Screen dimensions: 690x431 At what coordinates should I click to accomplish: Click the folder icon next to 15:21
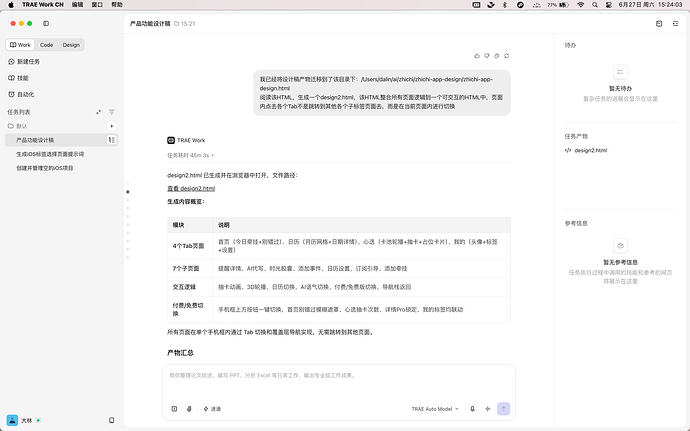(x=176, y=24)
